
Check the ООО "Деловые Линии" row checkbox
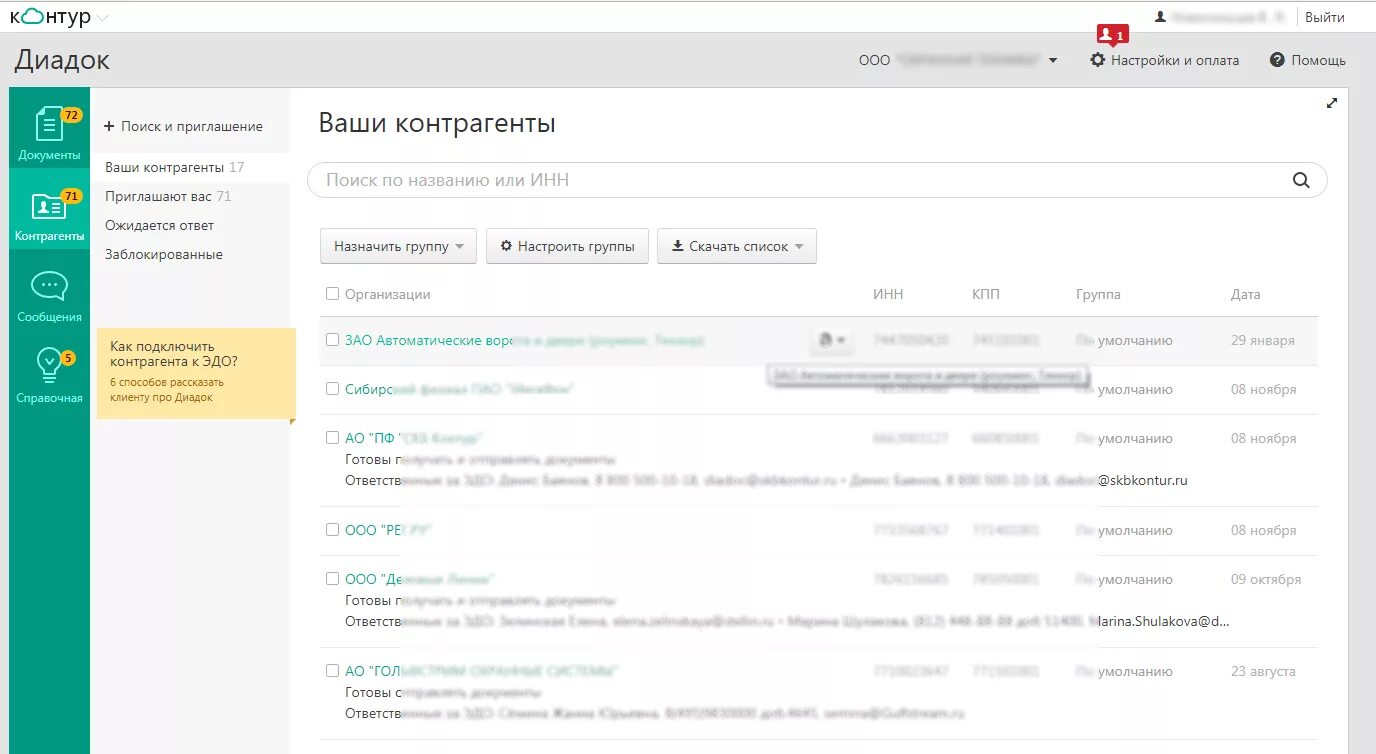click(x=333, y=579)
